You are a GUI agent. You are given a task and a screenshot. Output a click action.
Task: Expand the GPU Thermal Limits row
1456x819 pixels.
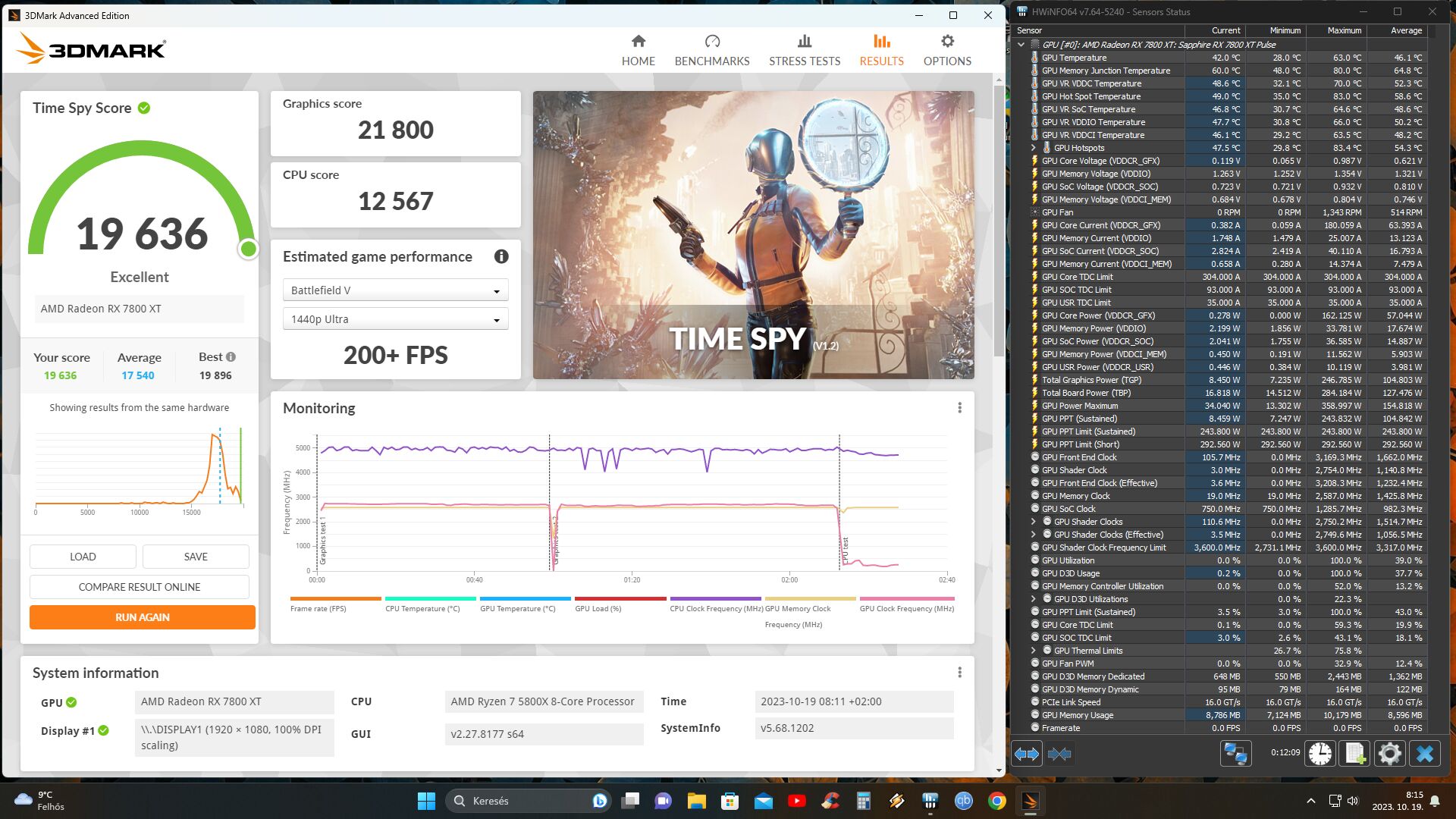1033,651
